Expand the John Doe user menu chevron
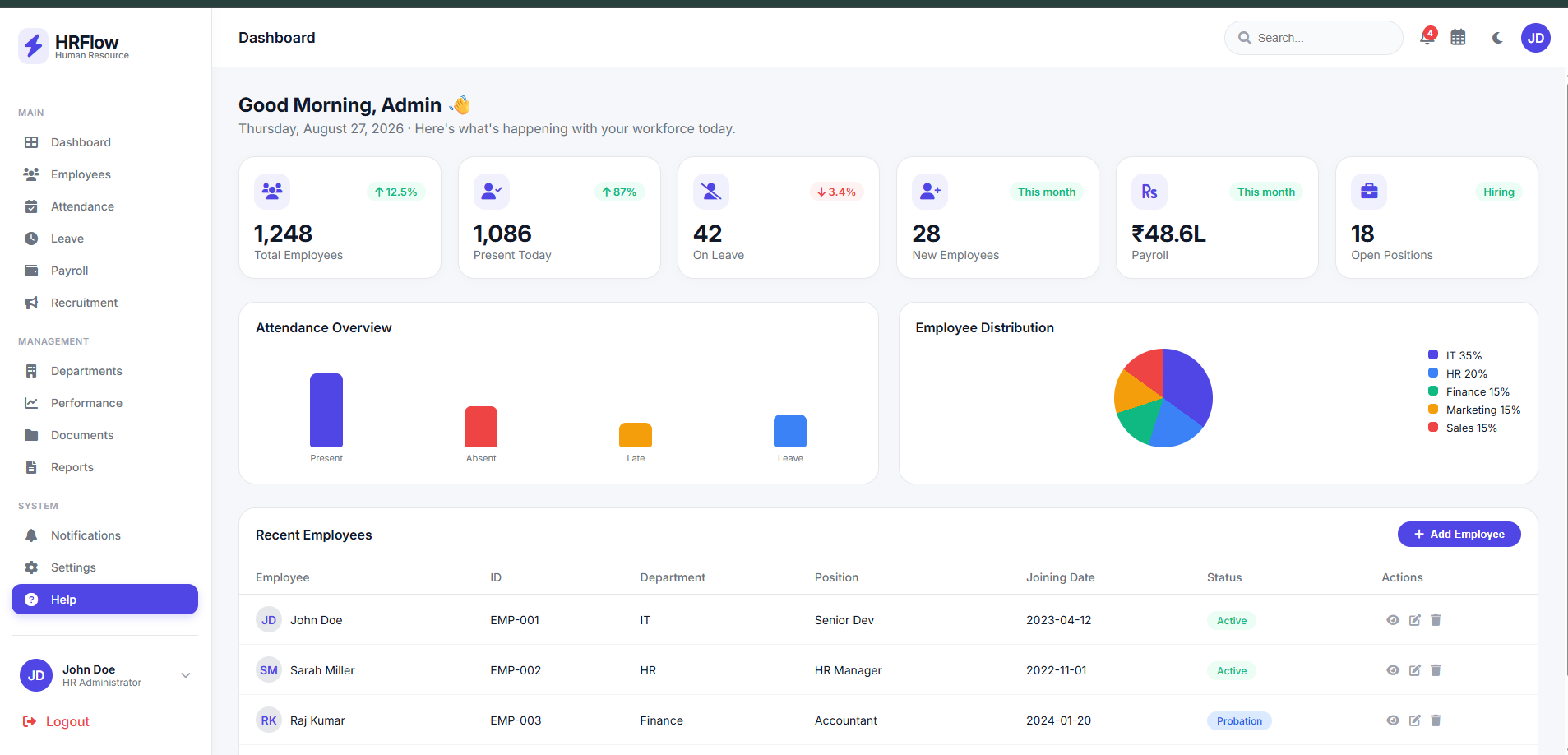 click(x=186, y=675)
